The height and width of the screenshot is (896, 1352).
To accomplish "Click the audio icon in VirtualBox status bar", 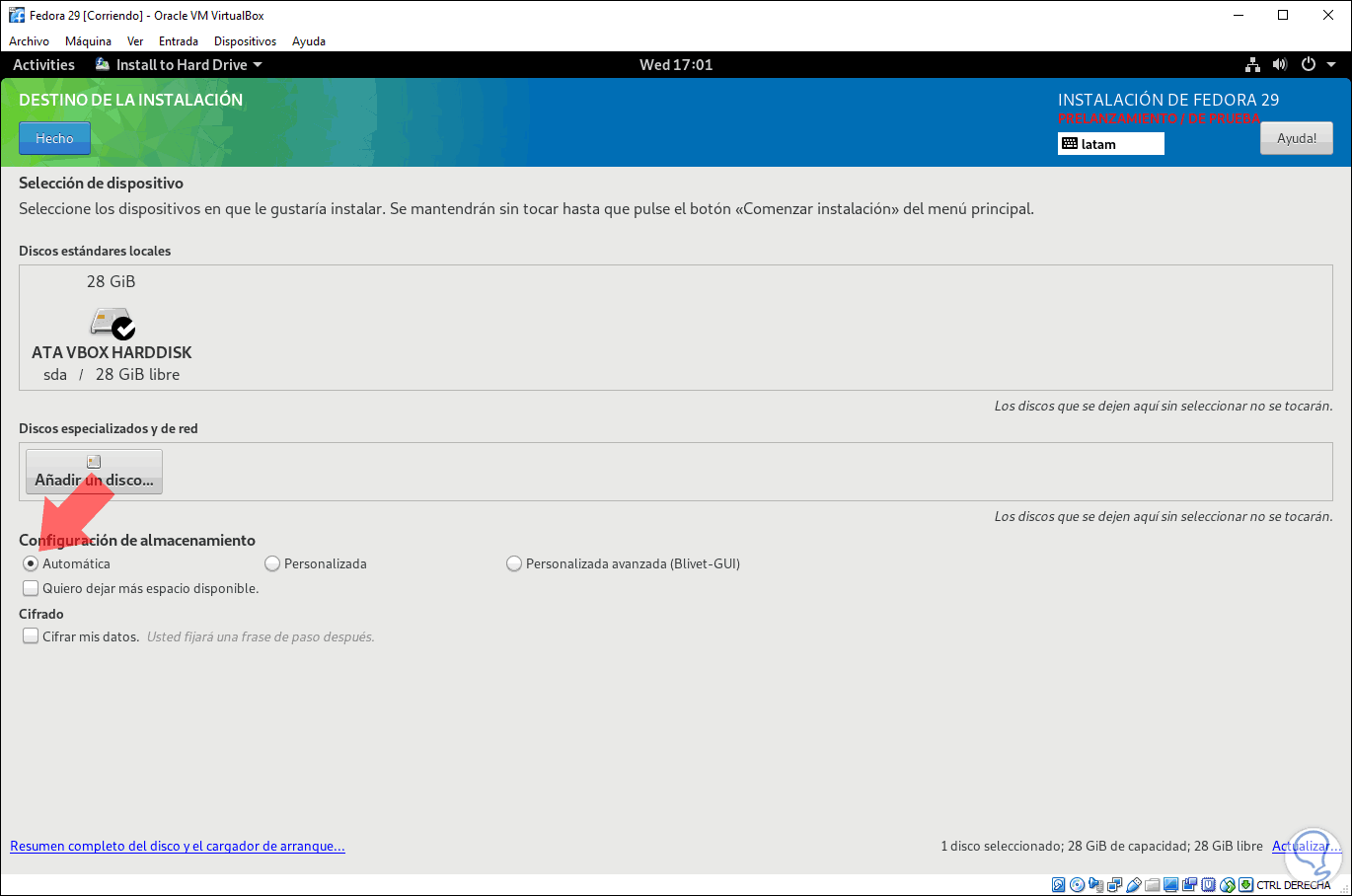I will click(x=1095, y=885).
